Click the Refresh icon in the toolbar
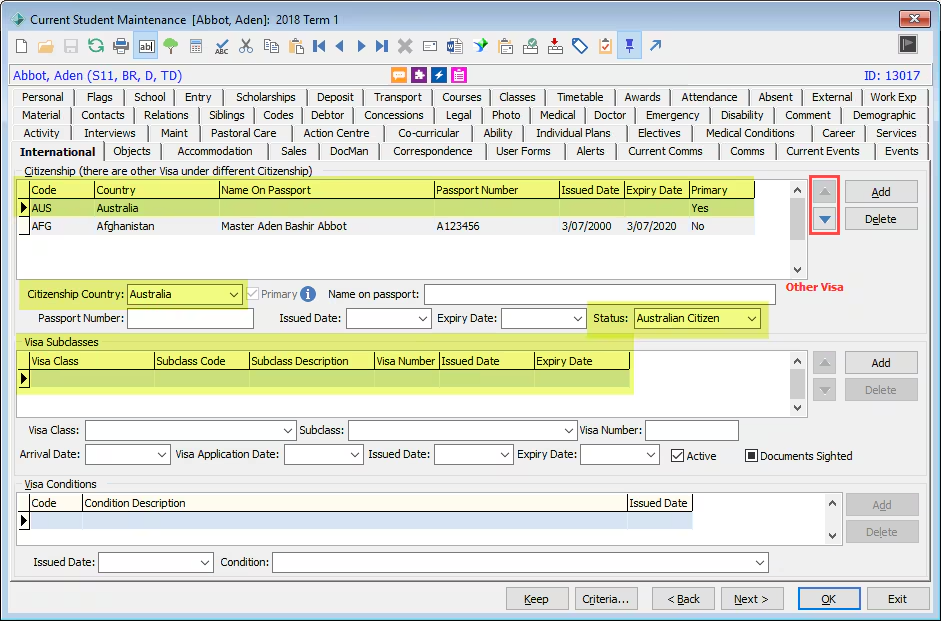The image size is (941, 621). (x=96, y=46)
